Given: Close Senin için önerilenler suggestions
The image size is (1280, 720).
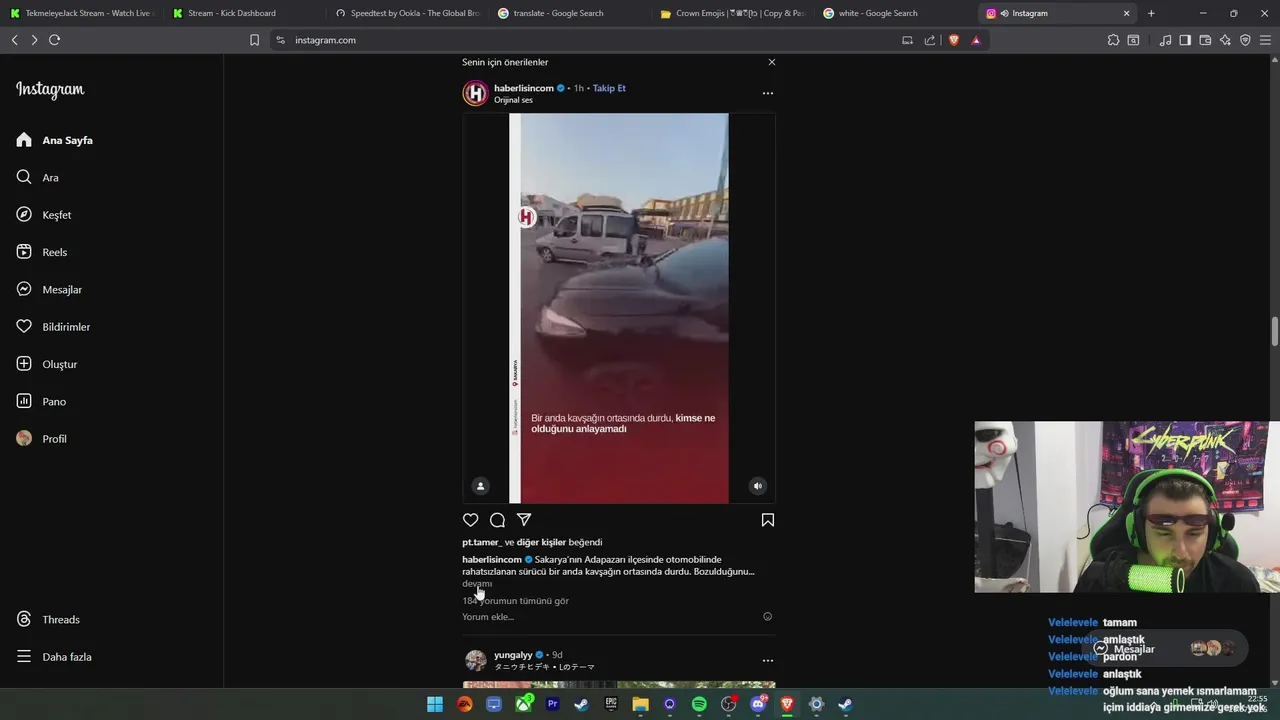Looking at the screenshot, I should [x=772, y=62].
